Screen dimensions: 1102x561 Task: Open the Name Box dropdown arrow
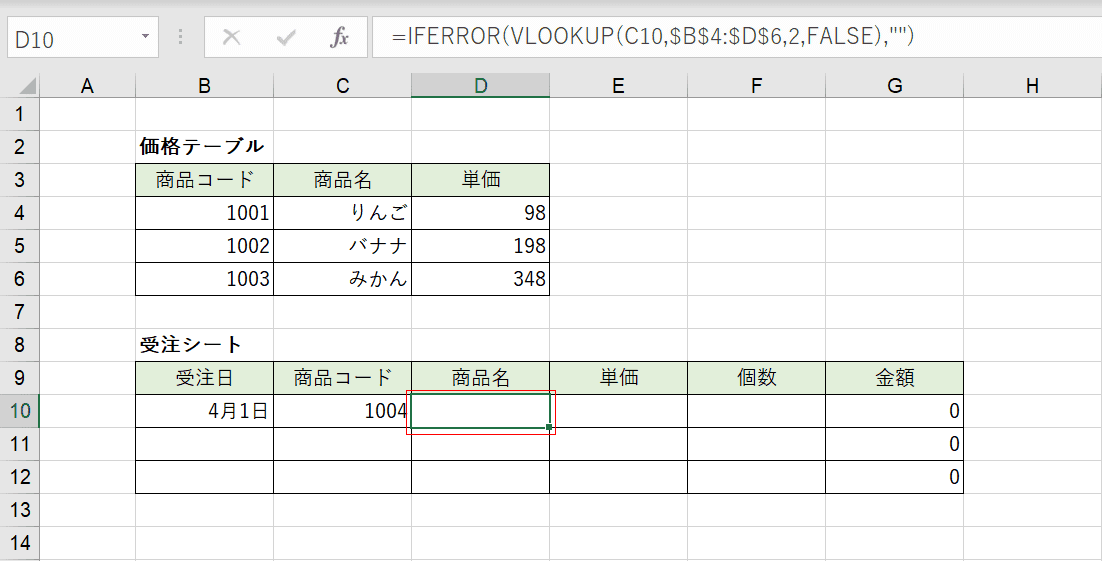point(145,37)
